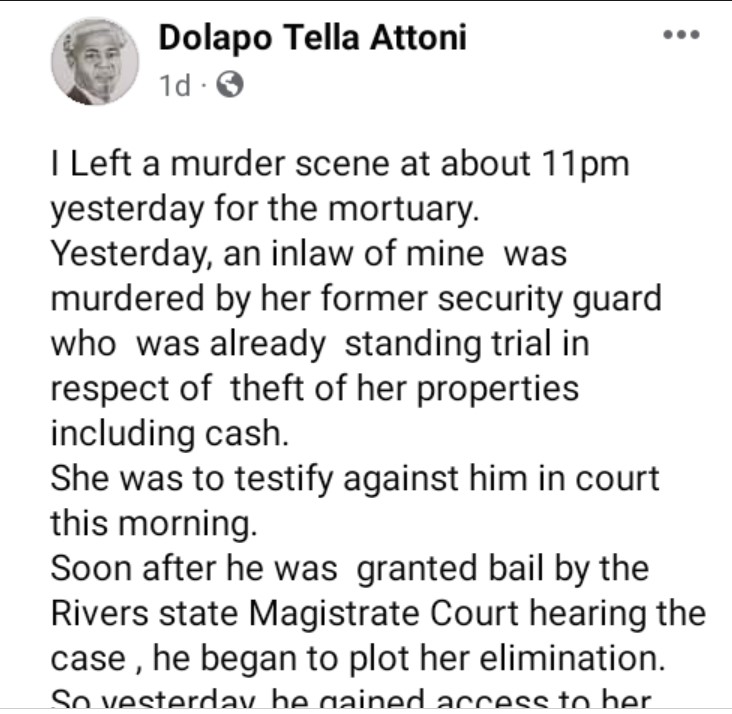Click the line starting "I Left a murder scene"
The image size is (732, 714).
coord(340,165)
